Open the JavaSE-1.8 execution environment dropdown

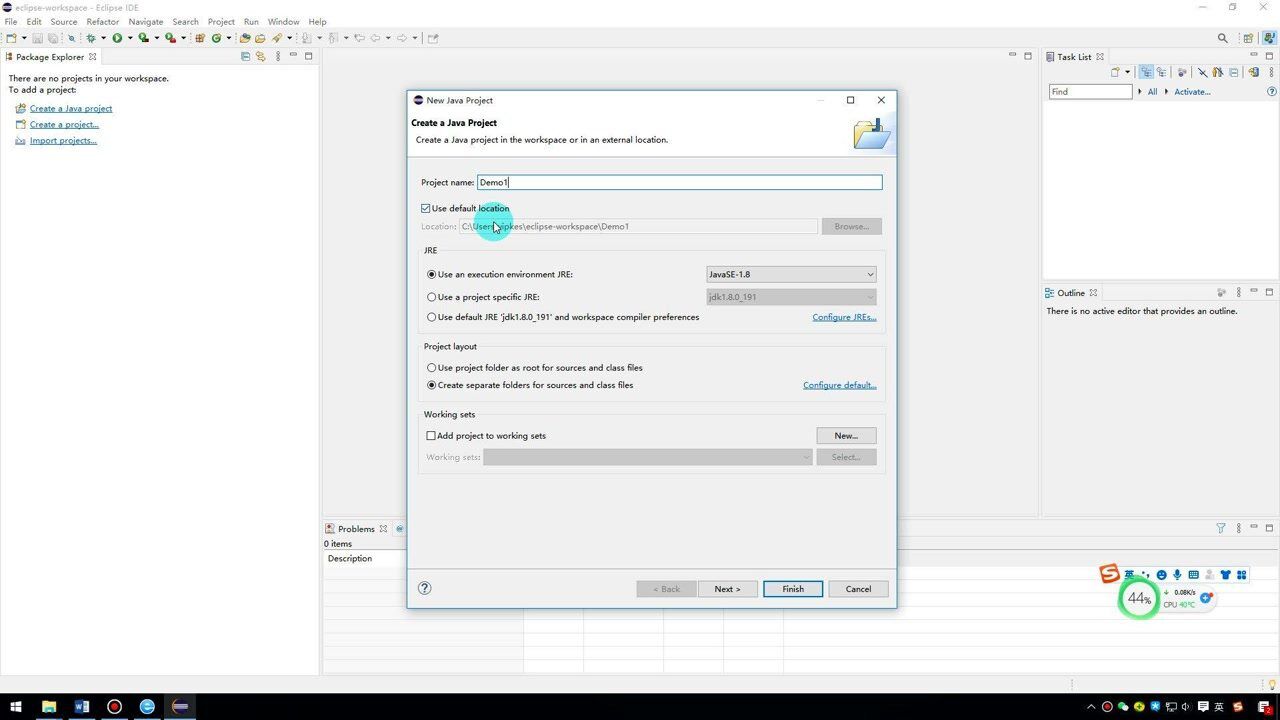(790, 274)
